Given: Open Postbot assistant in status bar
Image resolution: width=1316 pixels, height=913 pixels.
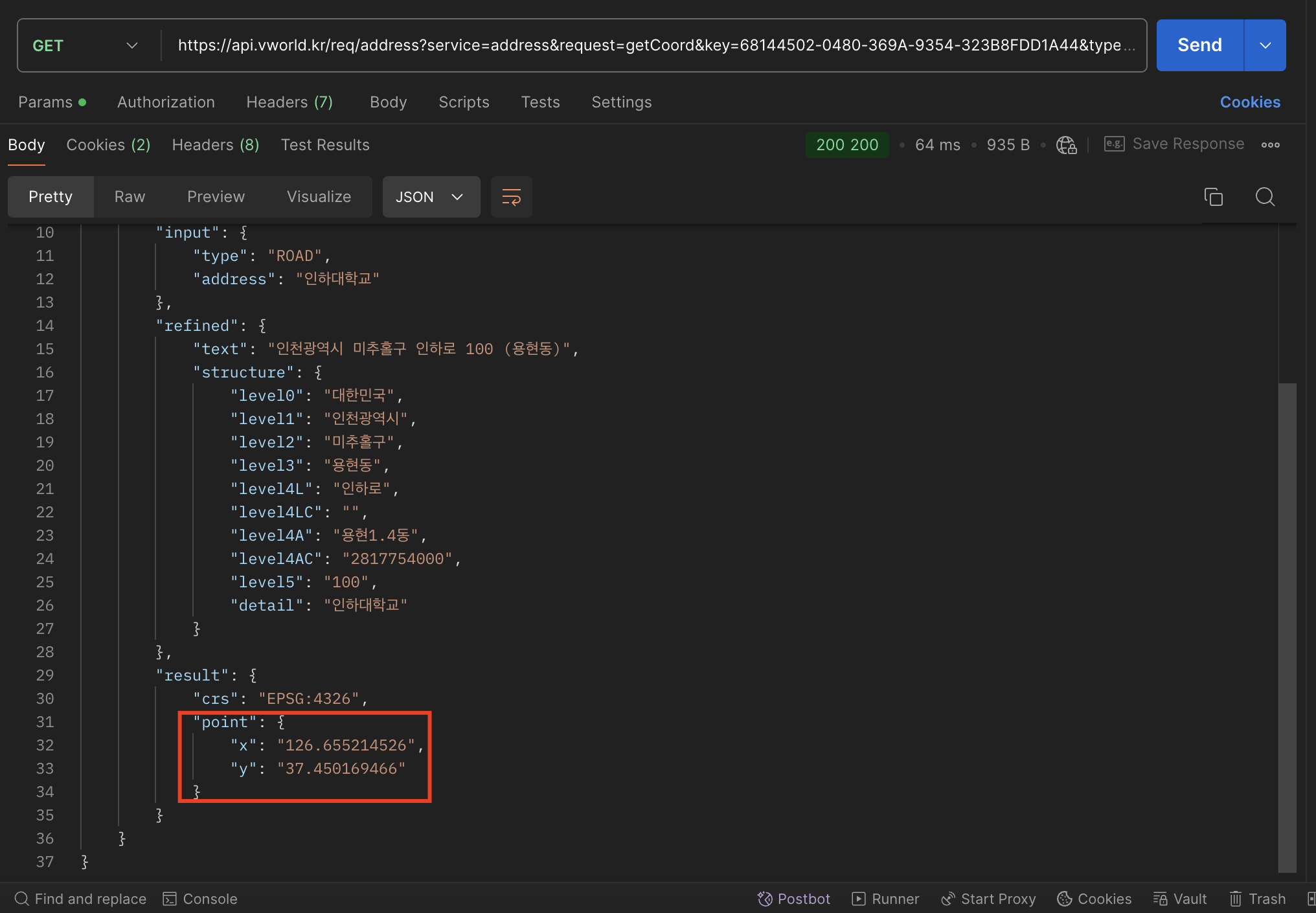Looking at the screenshot, I should (x=793, y=899).
